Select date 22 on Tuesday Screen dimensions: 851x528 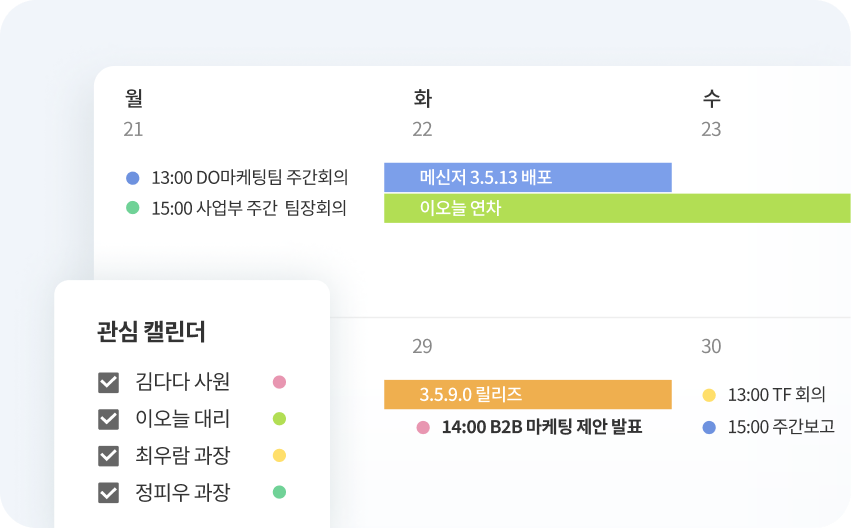(422, 129)
